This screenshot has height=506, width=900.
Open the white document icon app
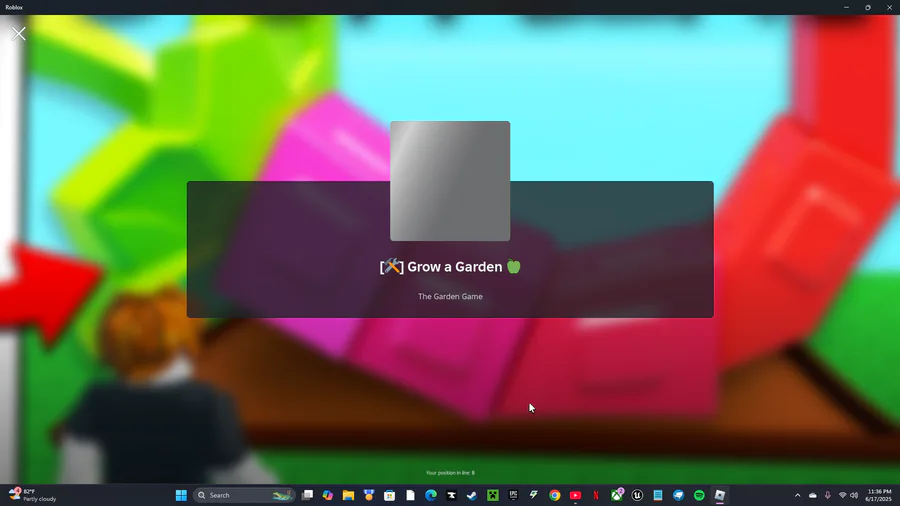click(x=410, y=495)
